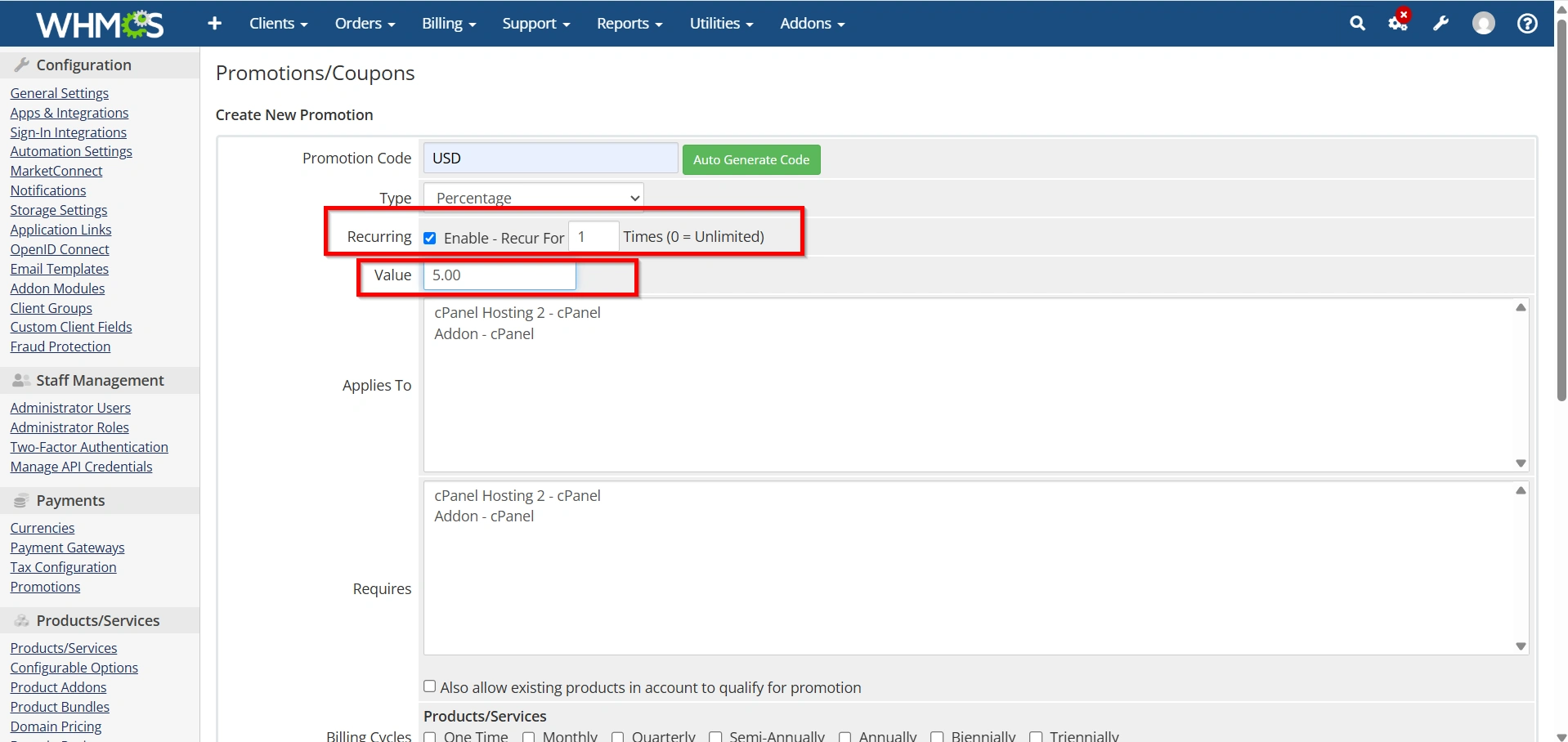Click the Promotion Code input field

click(x=550, y=159)
